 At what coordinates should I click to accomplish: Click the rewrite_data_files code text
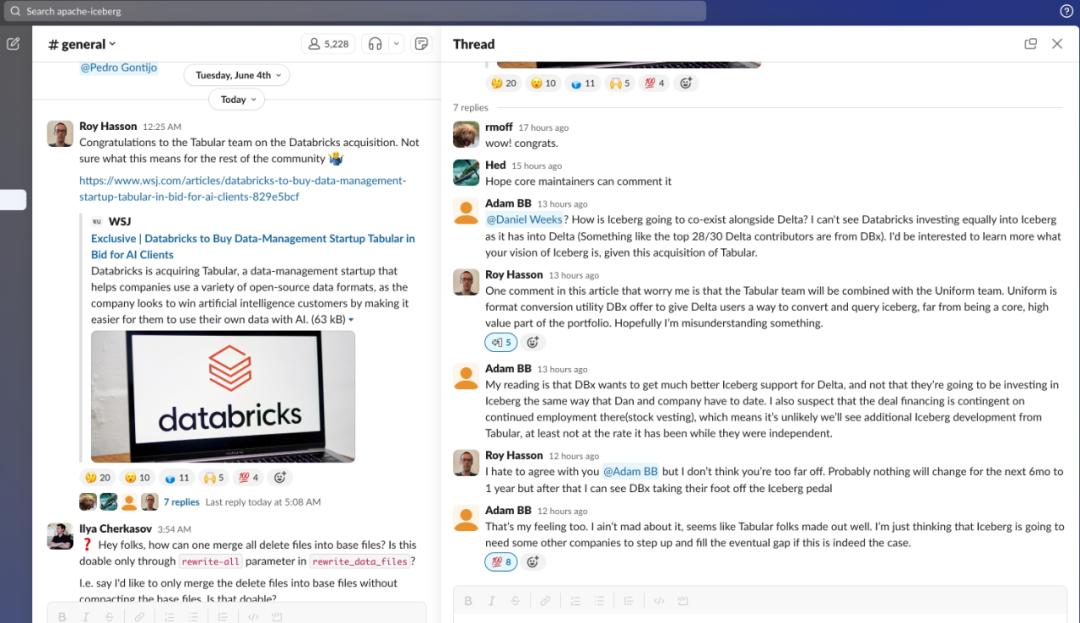[360, 562]
